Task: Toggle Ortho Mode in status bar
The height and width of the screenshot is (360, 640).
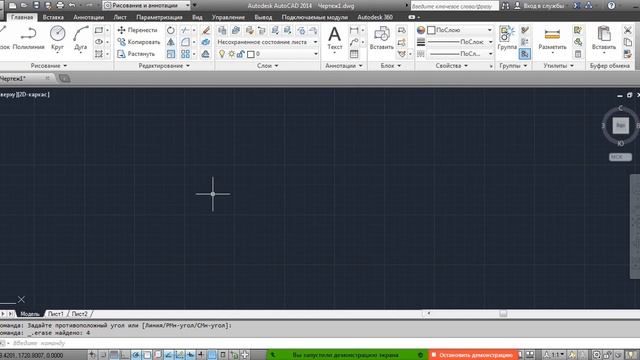Action: coord(125,355)
